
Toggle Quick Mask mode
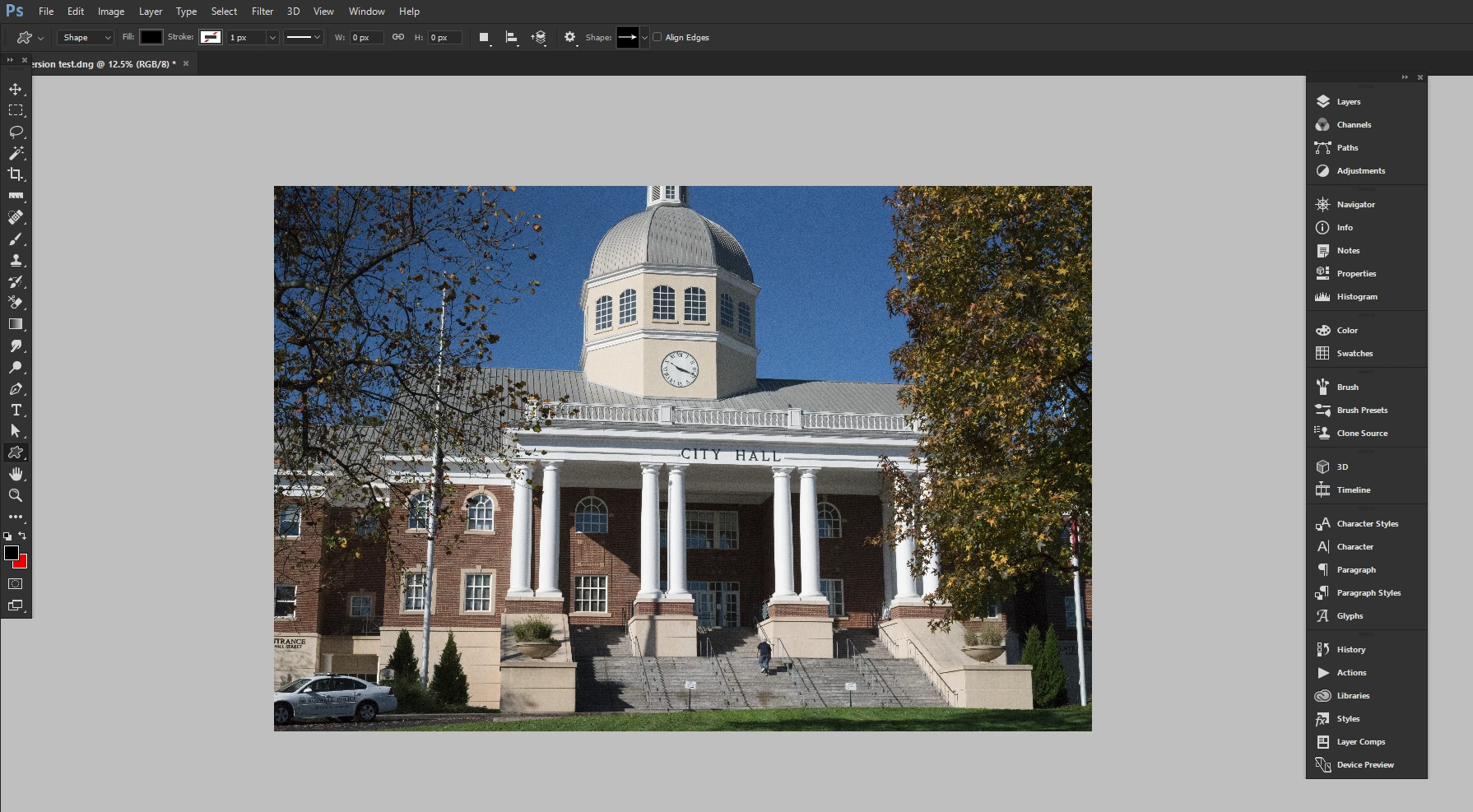16,584
